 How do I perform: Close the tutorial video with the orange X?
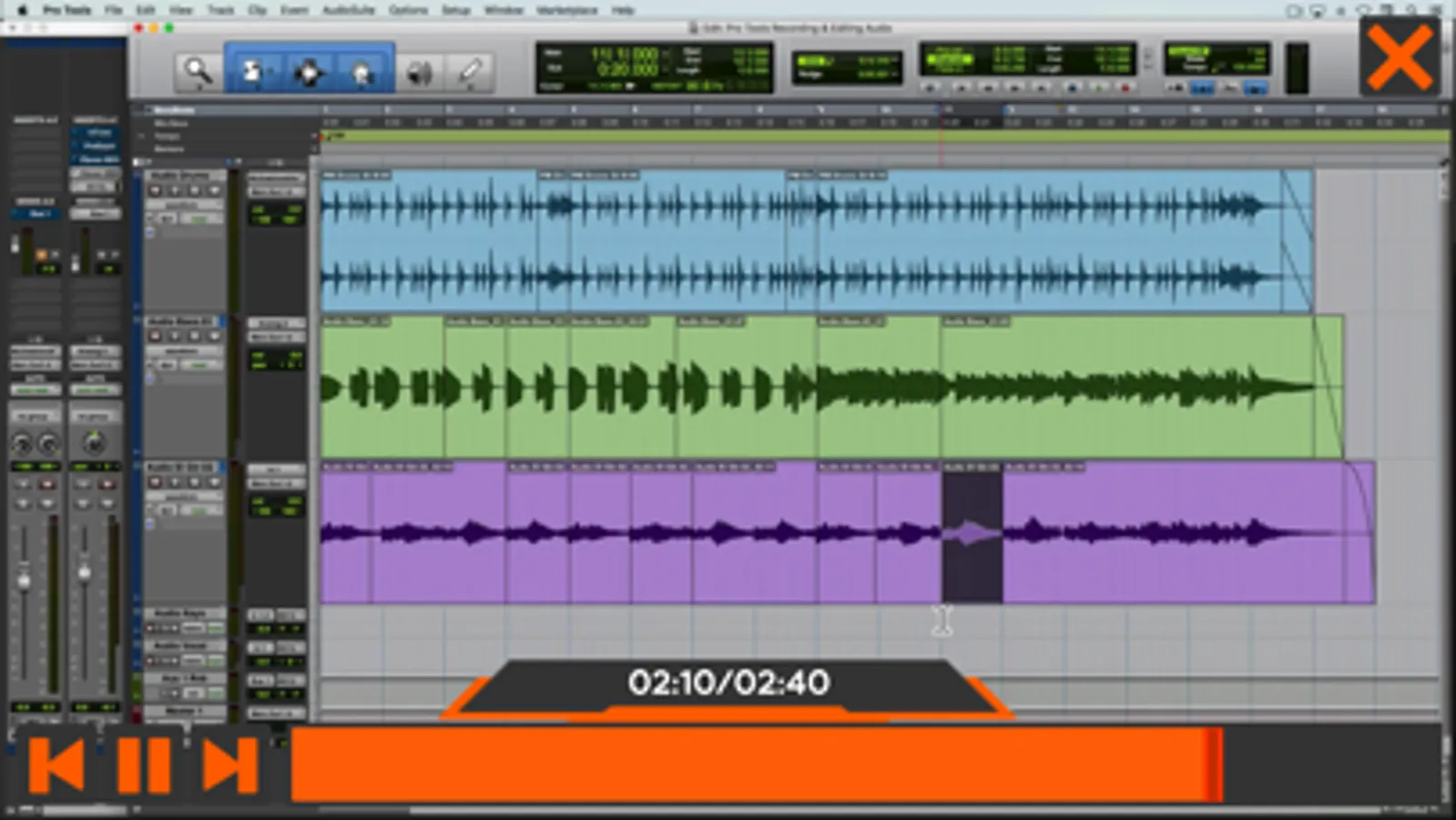point(1400,56)
